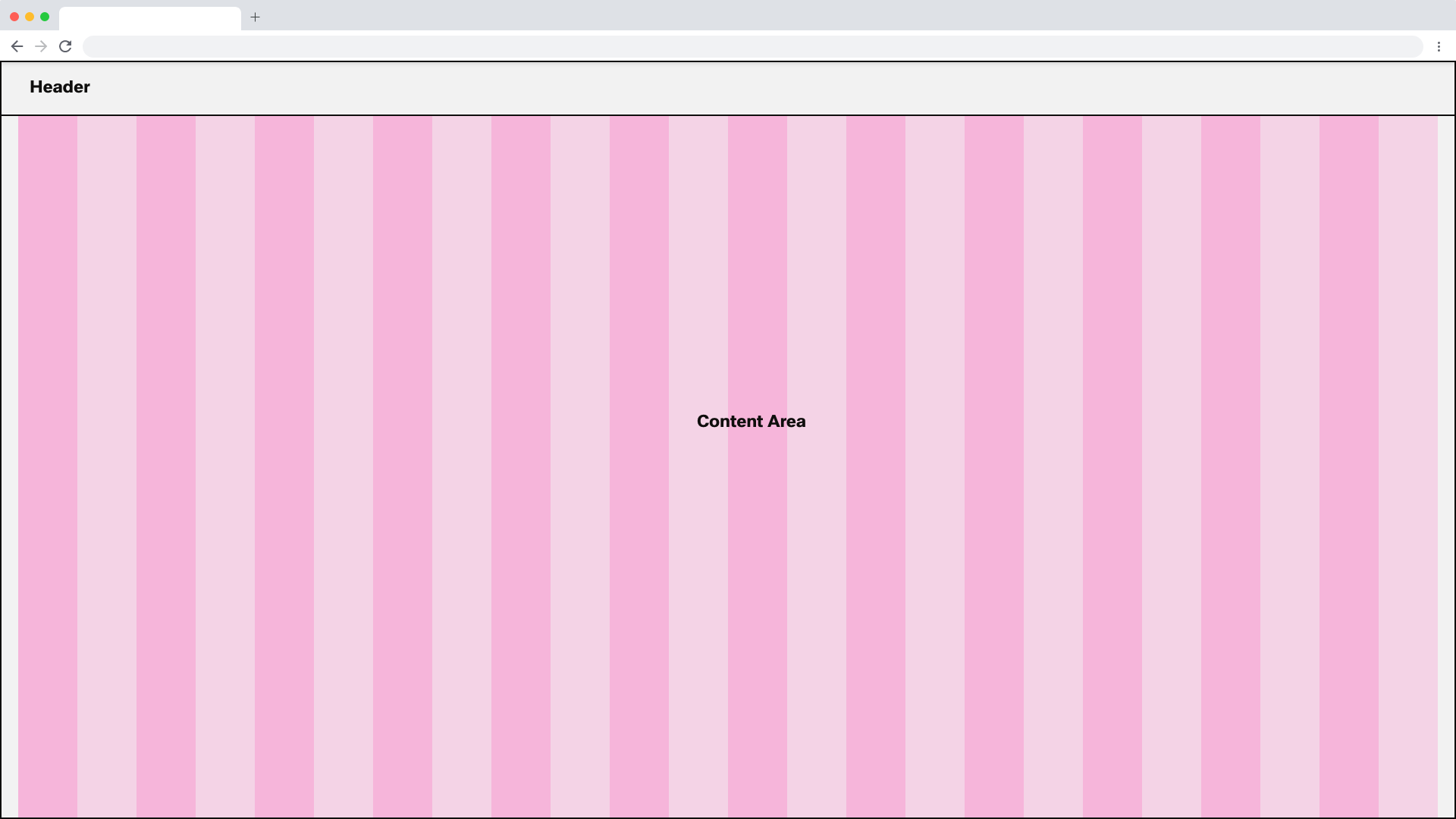Reload the page with refresh icon
The height and width of the screenshot is (819, 1456).
65,46
